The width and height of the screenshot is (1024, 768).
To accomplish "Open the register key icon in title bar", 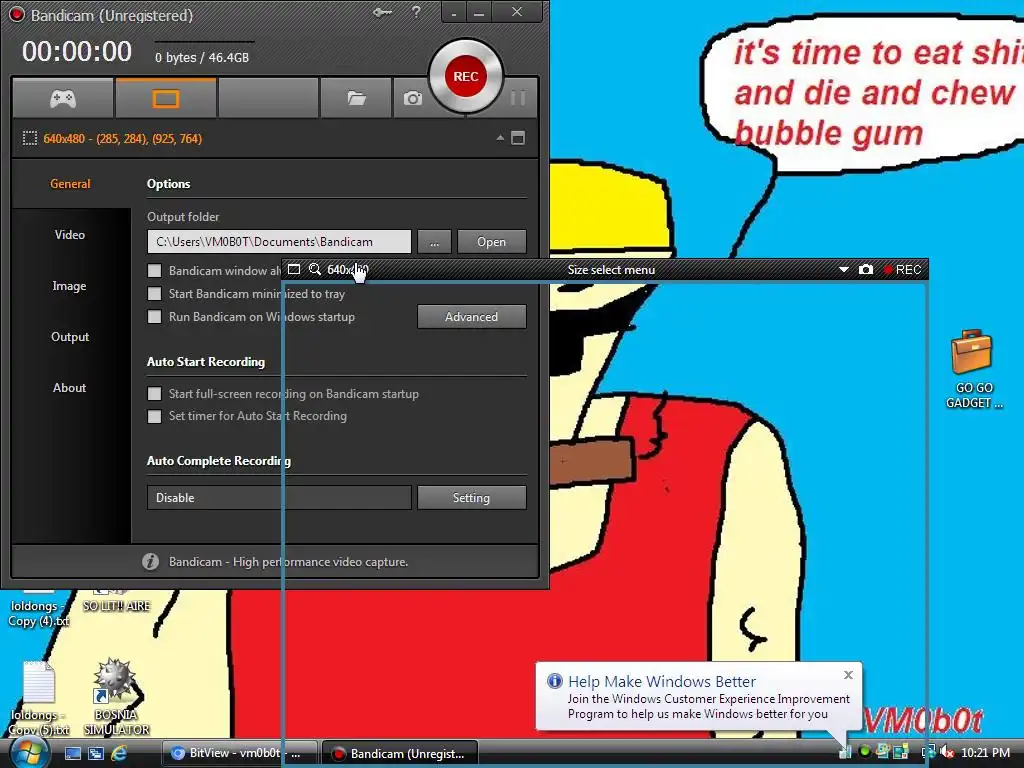I will [x=382, y=12].
